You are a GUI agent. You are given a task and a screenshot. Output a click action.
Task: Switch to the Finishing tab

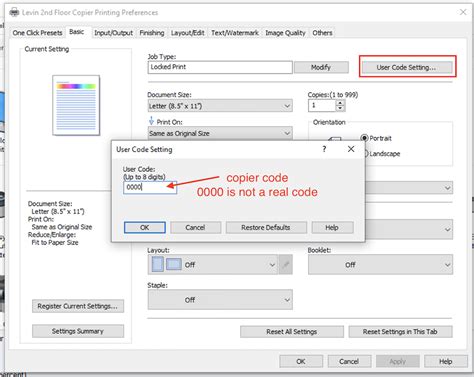pyautogui.click(x=152, y=33)
